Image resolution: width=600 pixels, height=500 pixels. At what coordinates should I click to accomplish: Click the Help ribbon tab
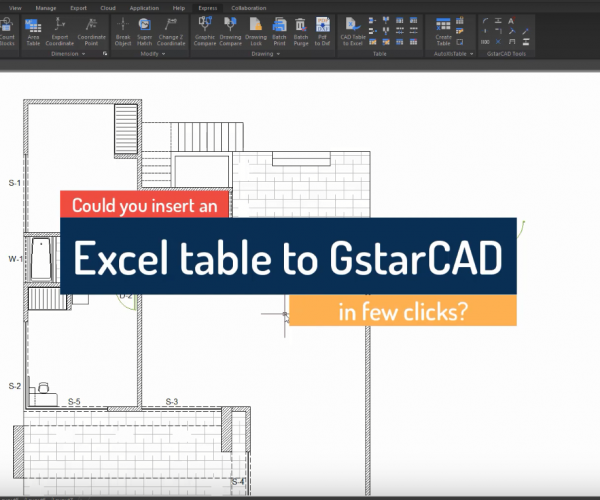pos(179,8)
